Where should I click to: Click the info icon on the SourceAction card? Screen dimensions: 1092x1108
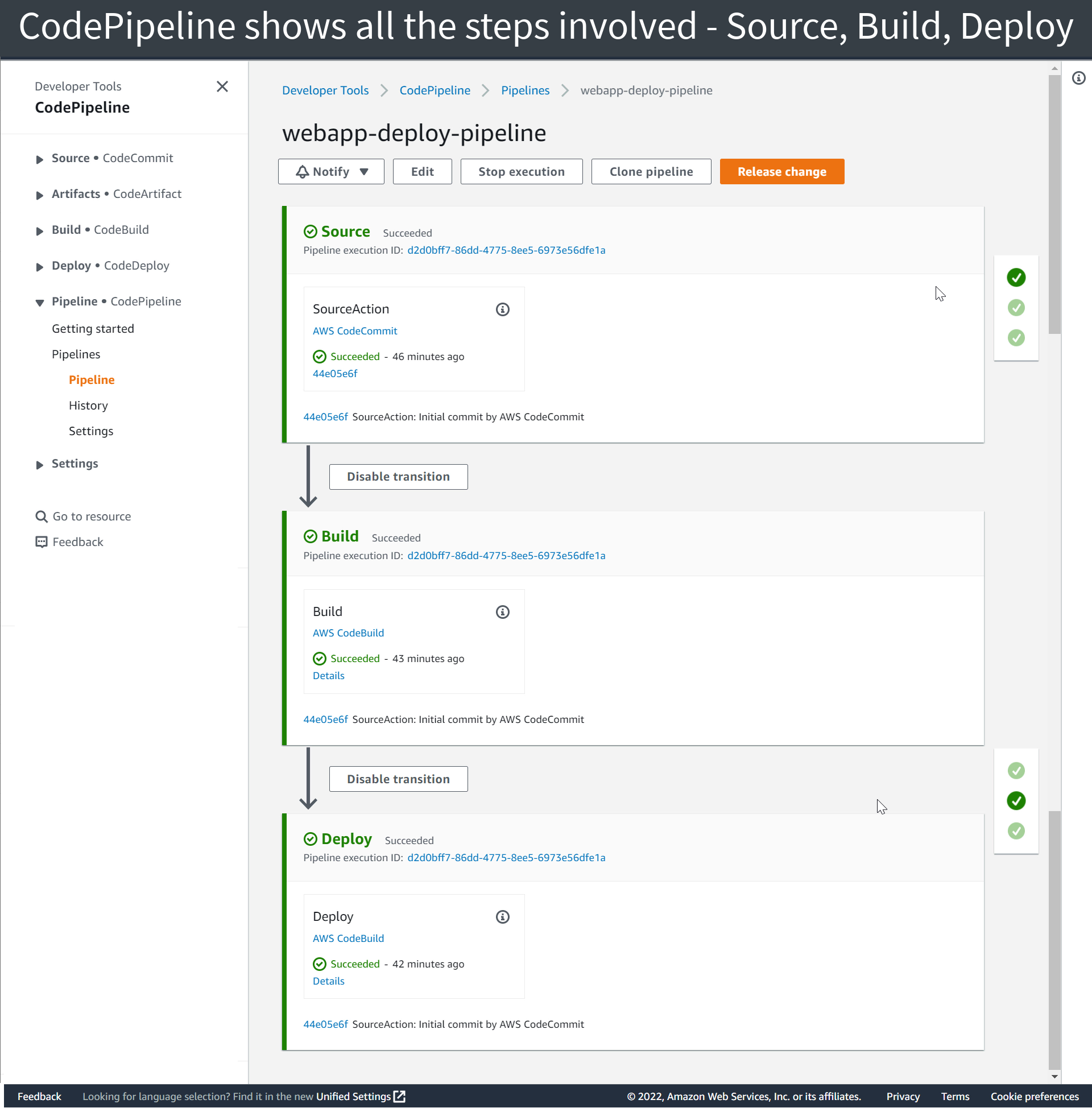pyautogui.click(x=502, y=309)
